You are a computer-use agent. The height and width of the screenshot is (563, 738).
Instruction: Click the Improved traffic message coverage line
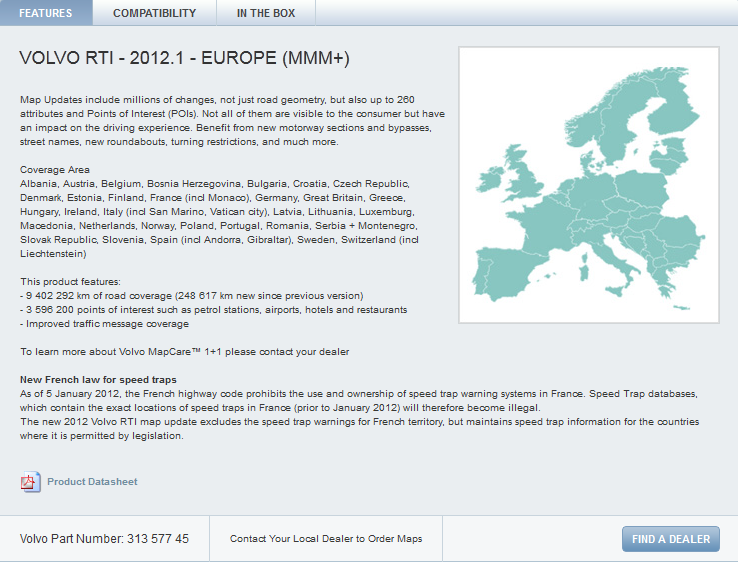coord(104,324)
